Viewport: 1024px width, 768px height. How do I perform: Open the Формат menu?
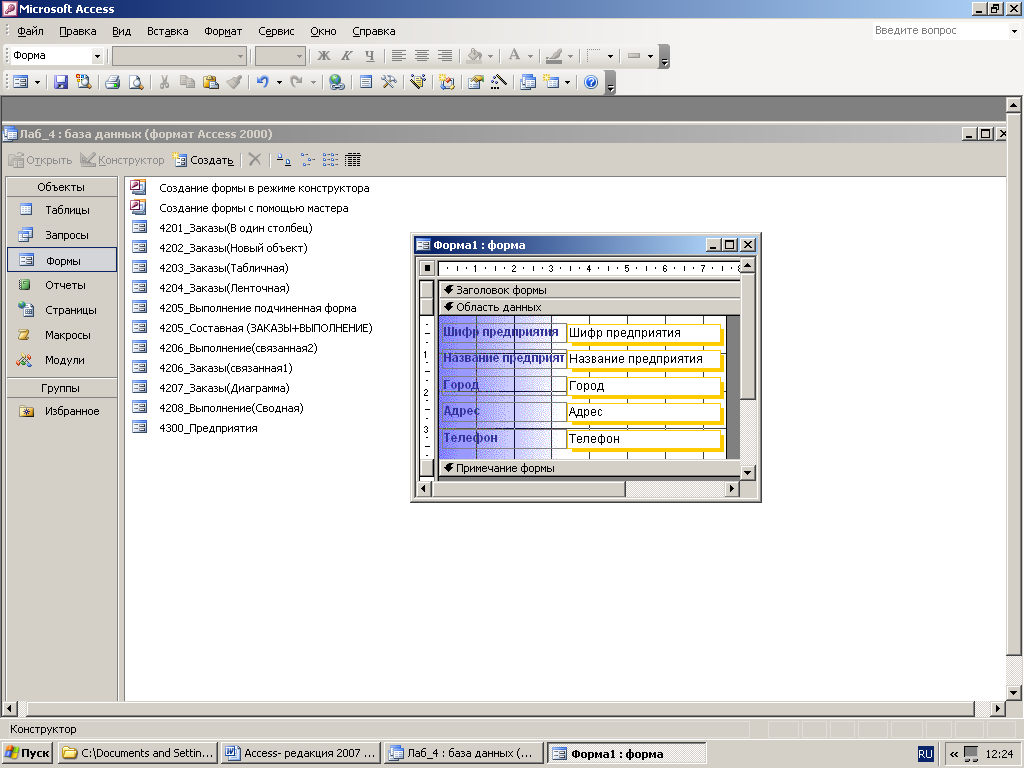[223, 31]
